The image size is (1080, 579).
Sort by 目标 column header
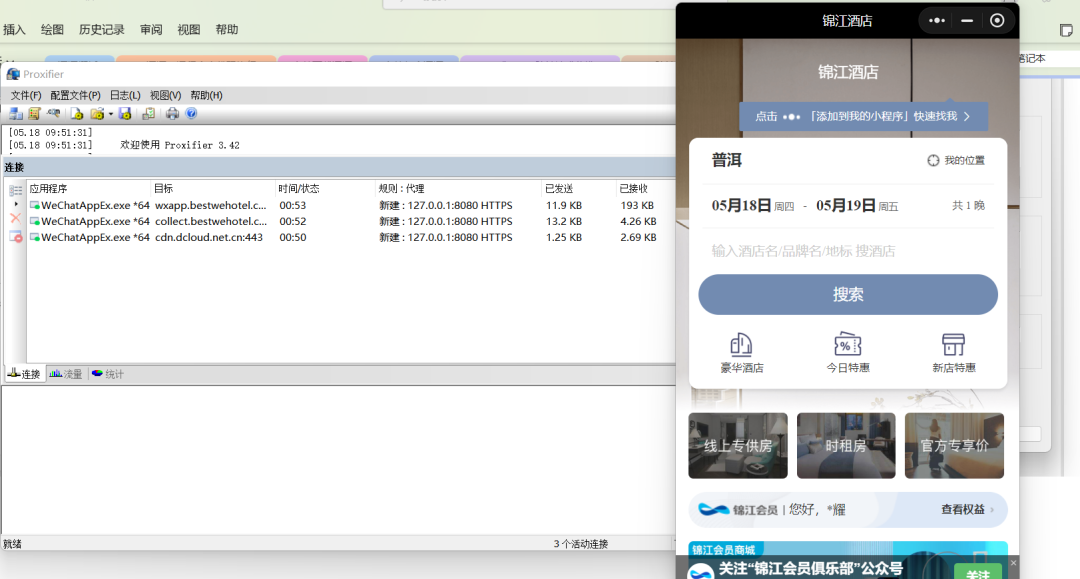pos(212,189)
